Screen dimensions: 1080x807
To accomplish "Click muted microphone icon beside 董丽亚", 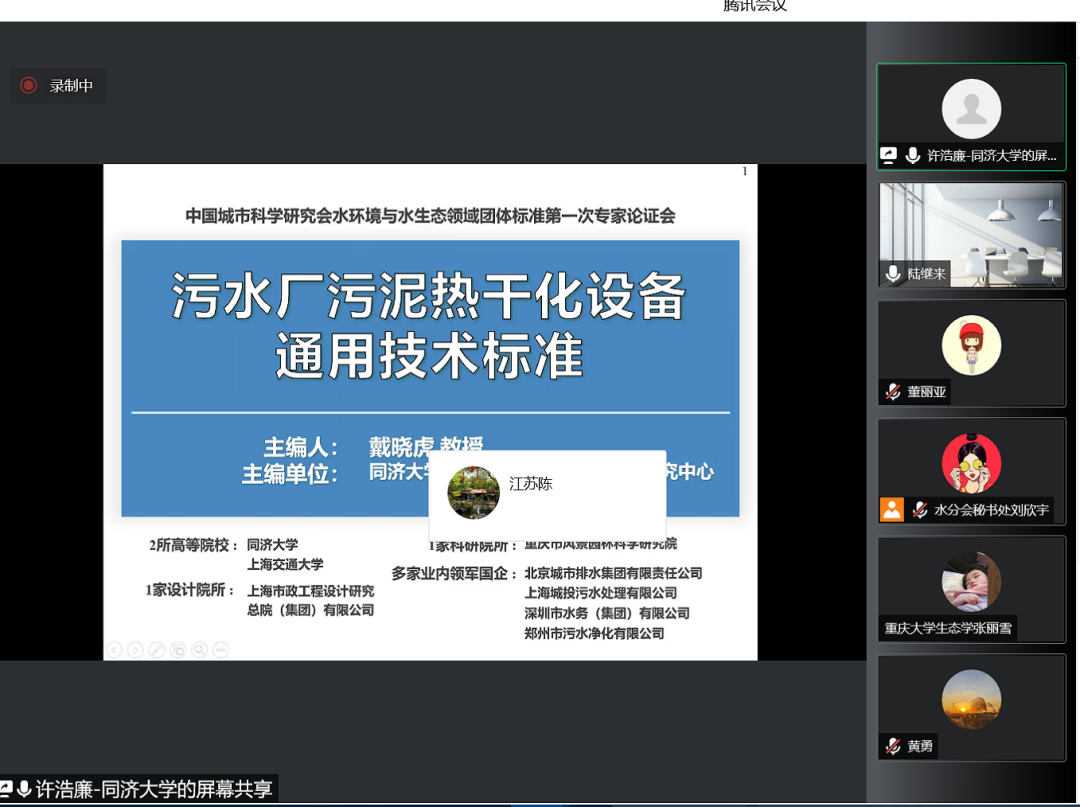I will (893, 392).
